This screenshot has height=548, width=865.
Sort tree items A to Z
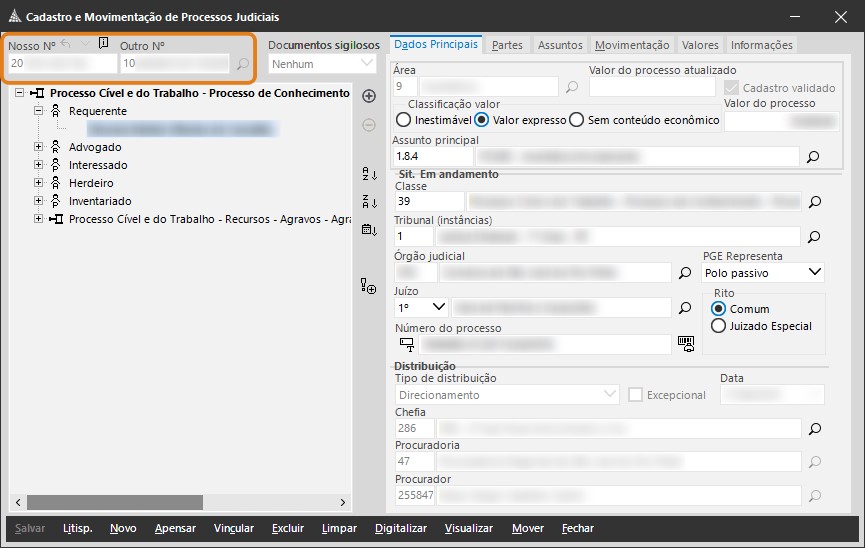[368, 174]
